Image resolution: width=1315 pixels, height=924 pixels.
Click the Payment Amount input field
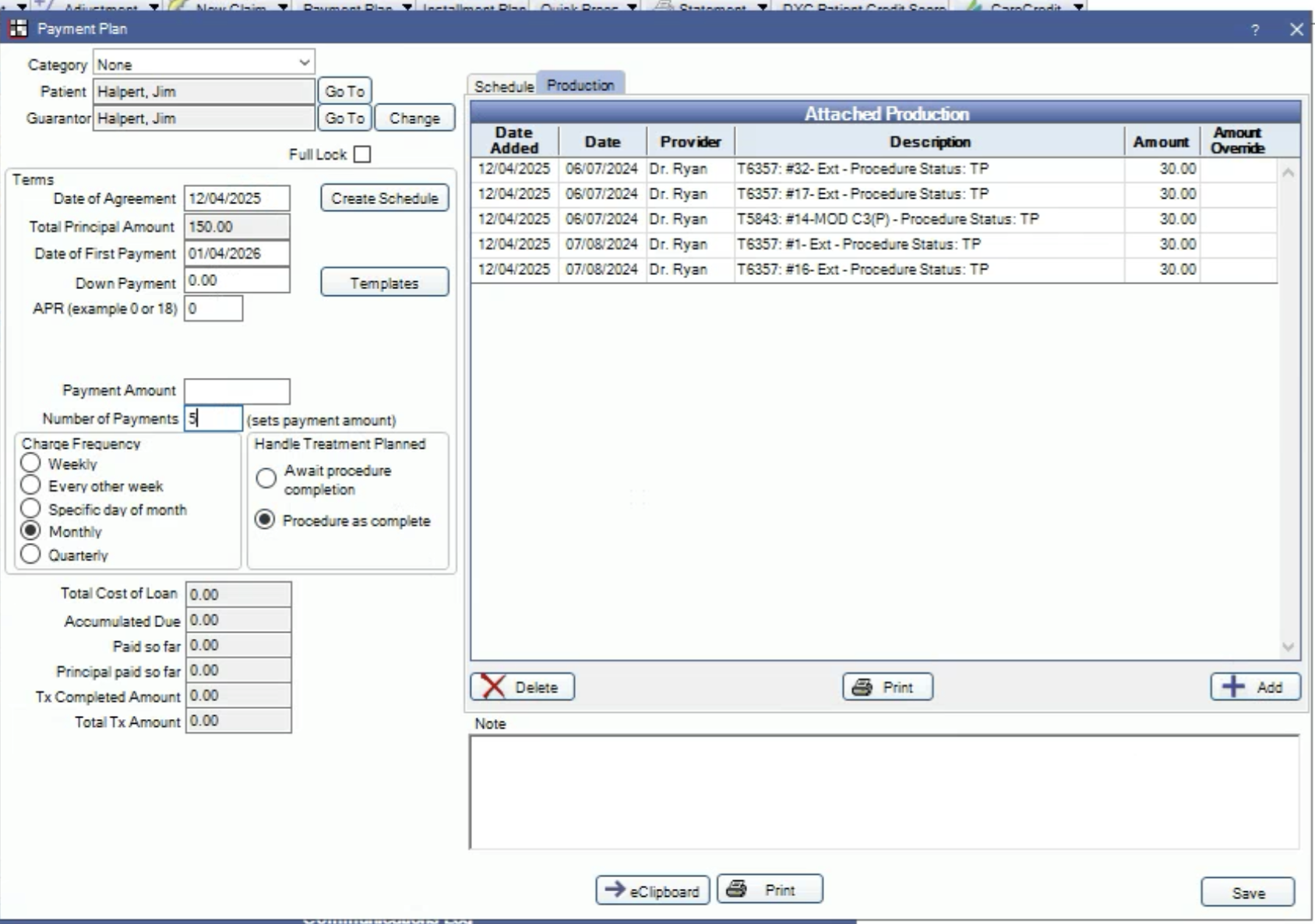237,391
